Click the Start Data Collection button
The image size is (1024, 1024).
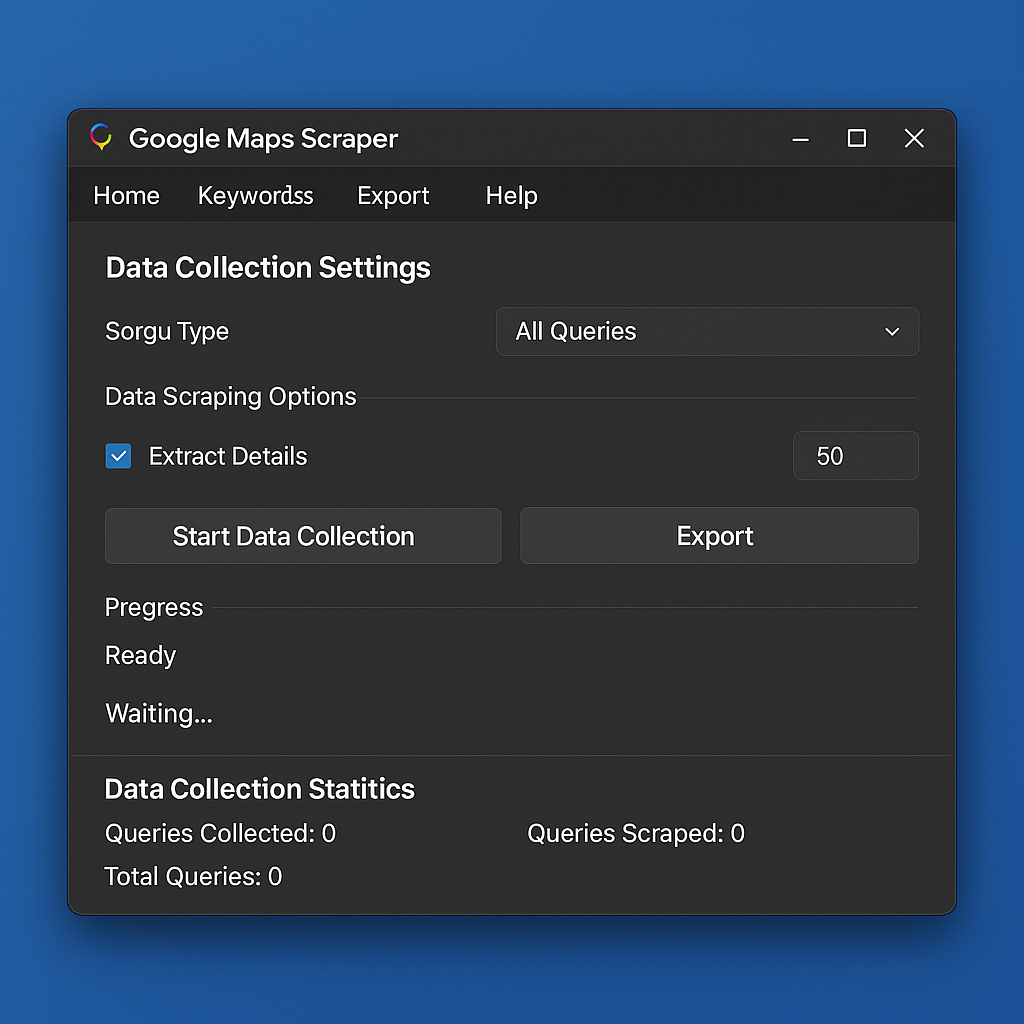303,536
